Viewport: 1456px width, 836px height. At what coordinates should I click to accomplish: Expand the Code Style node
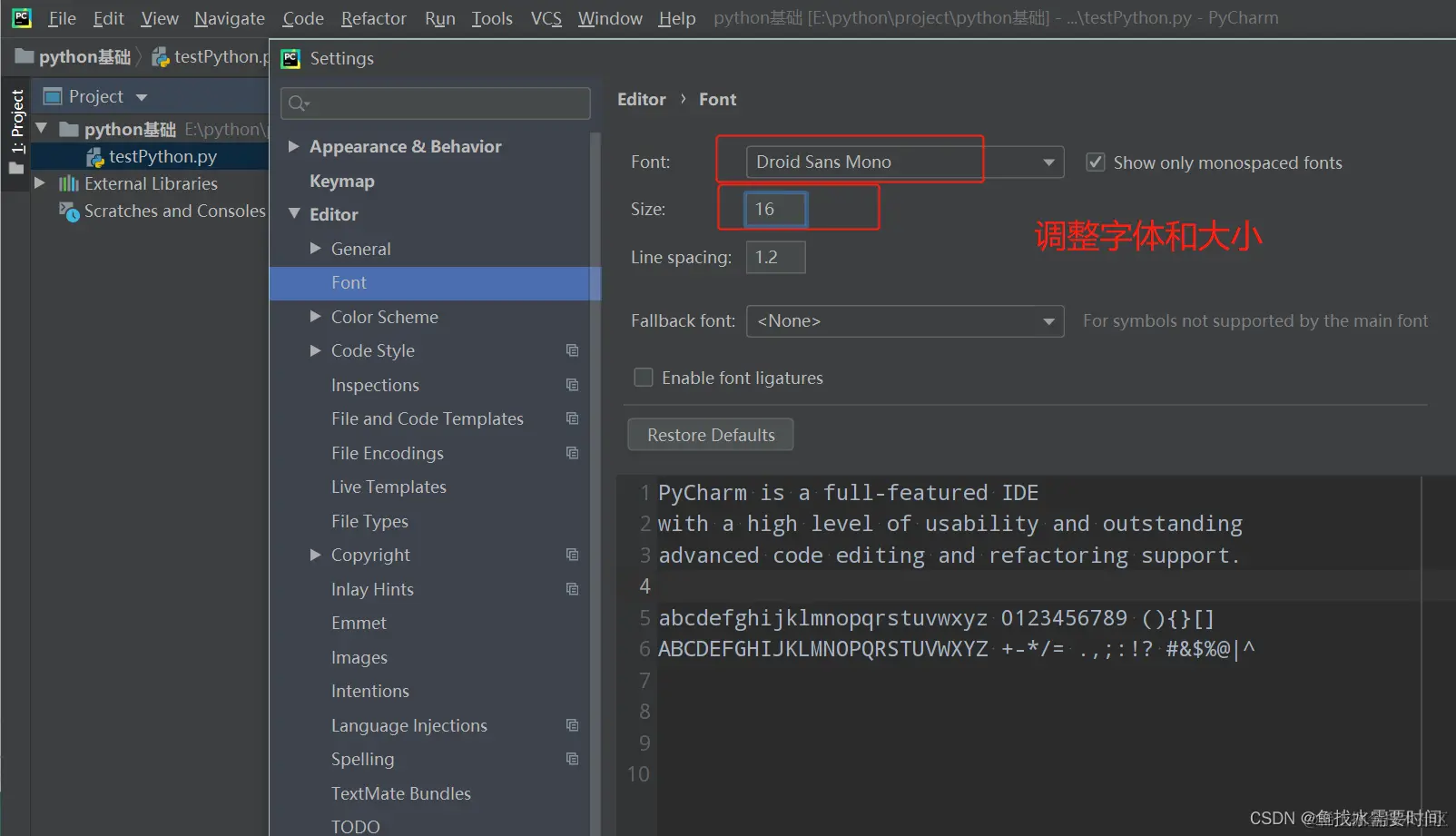[315, 350]
